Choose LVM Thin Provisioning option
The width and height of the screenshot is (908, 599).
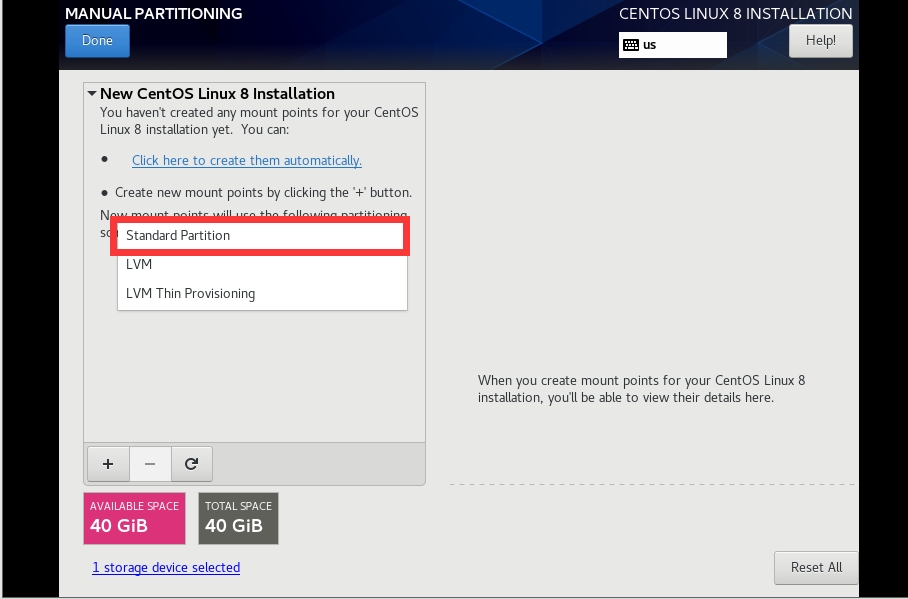coord(262,293)
